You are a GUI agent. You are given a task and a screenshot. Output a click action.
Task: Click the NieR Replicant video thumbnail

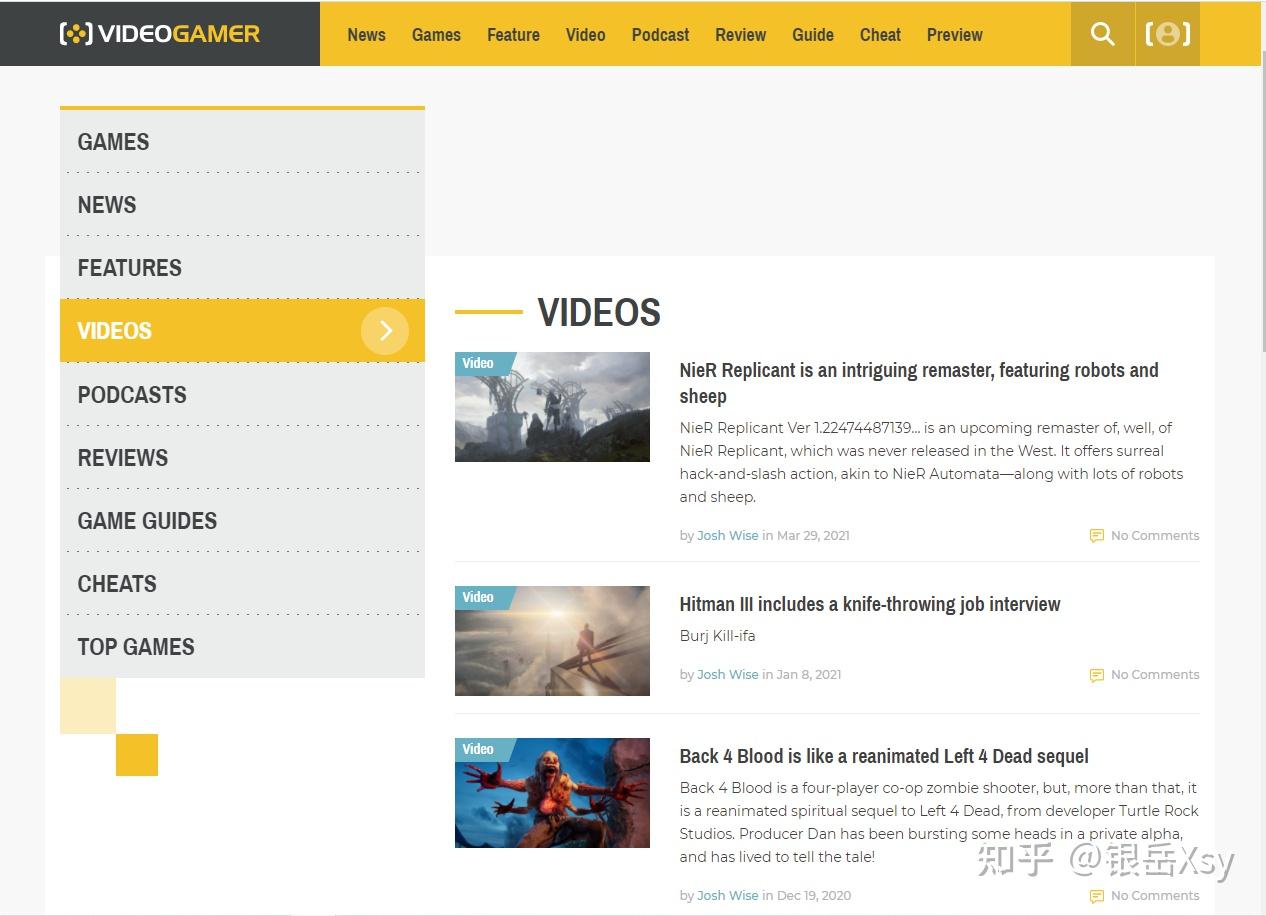tap(552, 407)
